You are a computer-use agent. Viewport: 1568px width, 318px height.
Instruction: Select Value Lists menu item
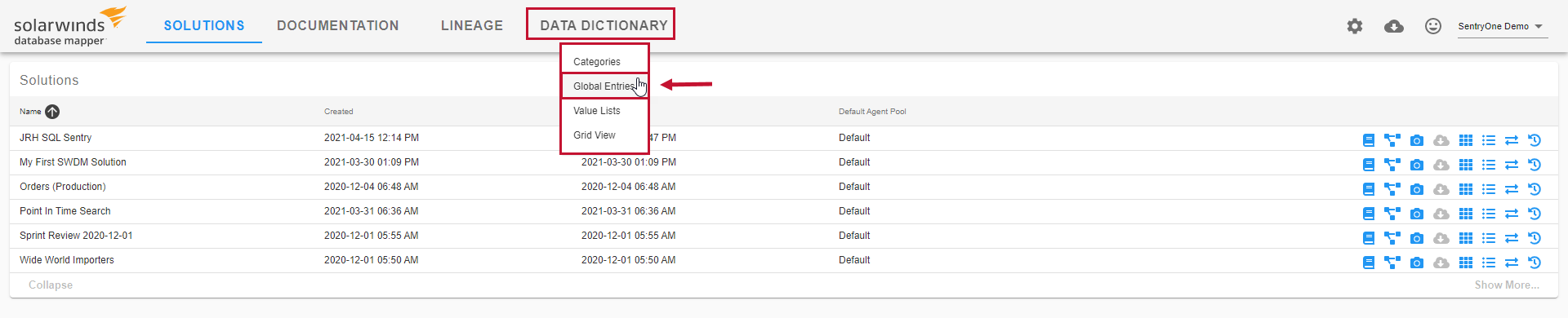(597, 111)
